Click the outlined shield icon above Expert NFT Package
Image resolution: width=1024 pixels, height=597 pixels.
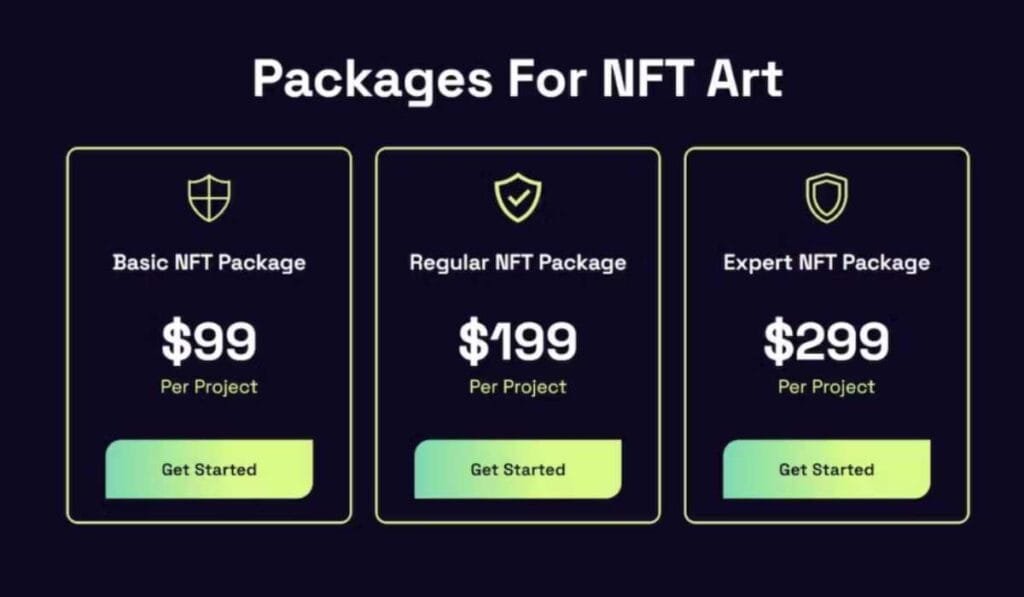coord(827,197)
